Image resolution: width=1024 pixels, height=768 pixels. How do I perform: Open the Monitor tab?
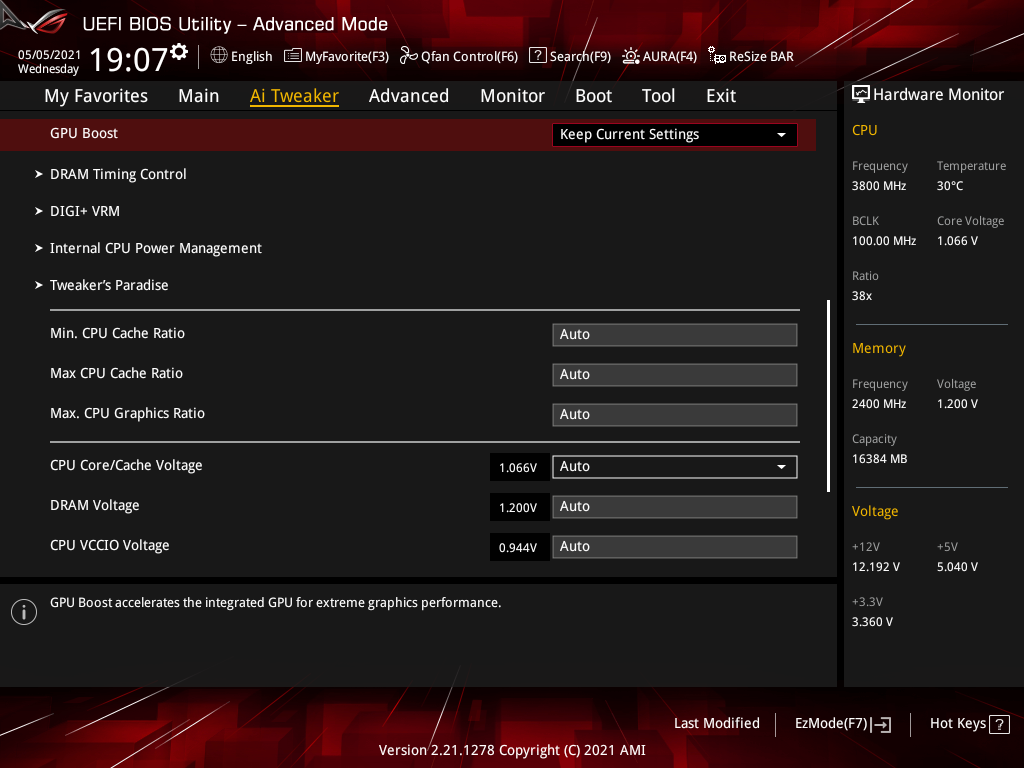coord(512,96)
